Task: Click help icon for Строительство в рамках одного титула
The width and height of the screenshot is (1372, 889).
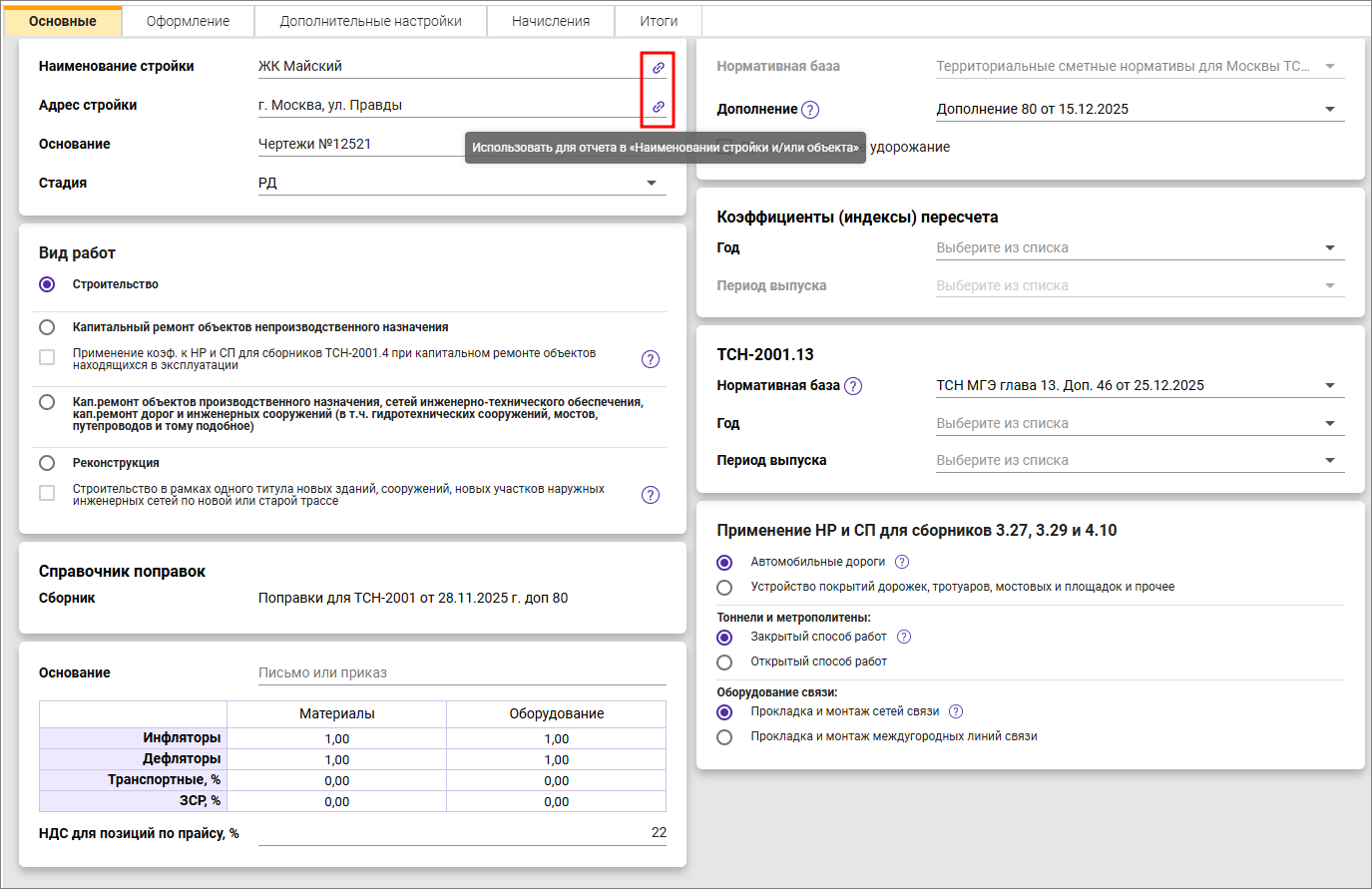Action: (651, 495)
